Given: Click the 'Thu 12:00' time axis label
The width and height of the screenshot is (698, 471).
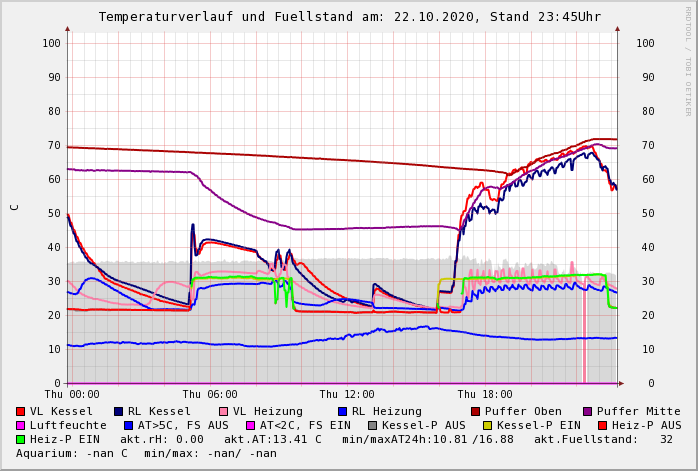Looking at the screenshot, I should [347, 395].
